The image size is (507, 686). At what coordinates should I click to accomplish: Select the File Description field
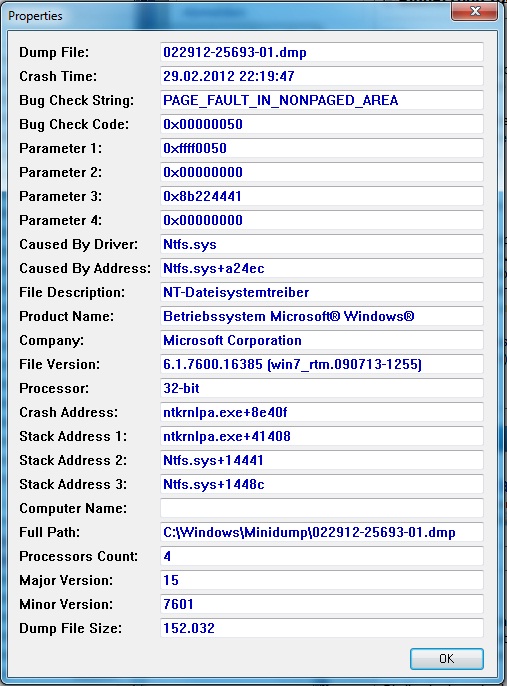[322, 292]
